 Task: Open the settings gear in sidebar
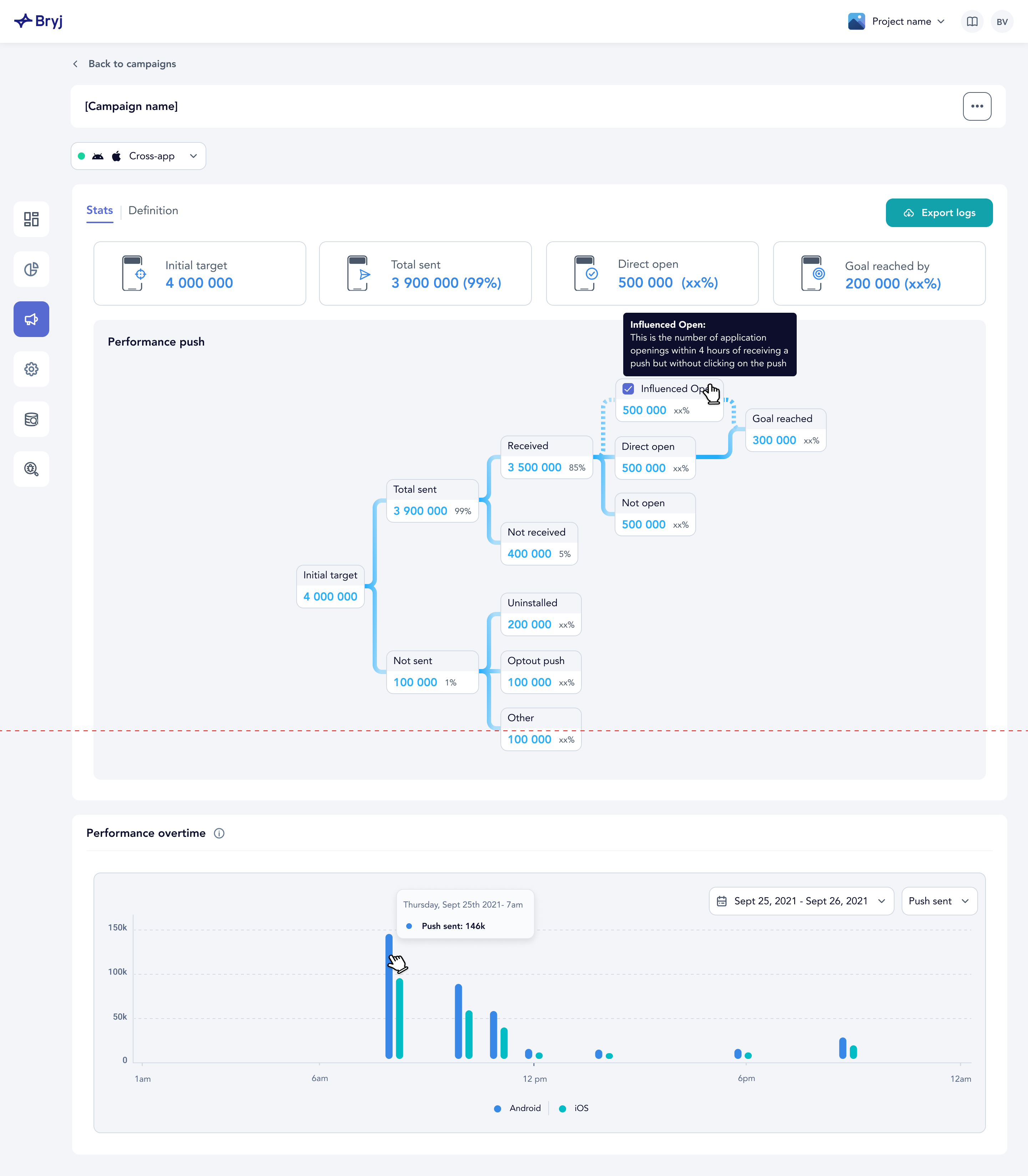(31, 369)
